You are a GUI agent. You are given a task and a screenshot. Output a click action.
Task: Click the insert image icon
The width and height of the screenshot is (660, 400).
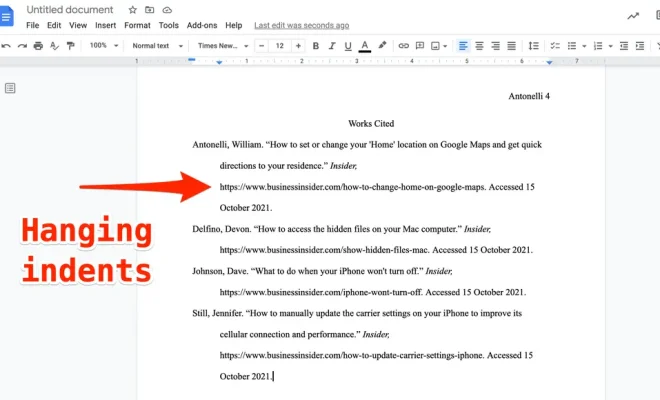[x=435, y=46]
